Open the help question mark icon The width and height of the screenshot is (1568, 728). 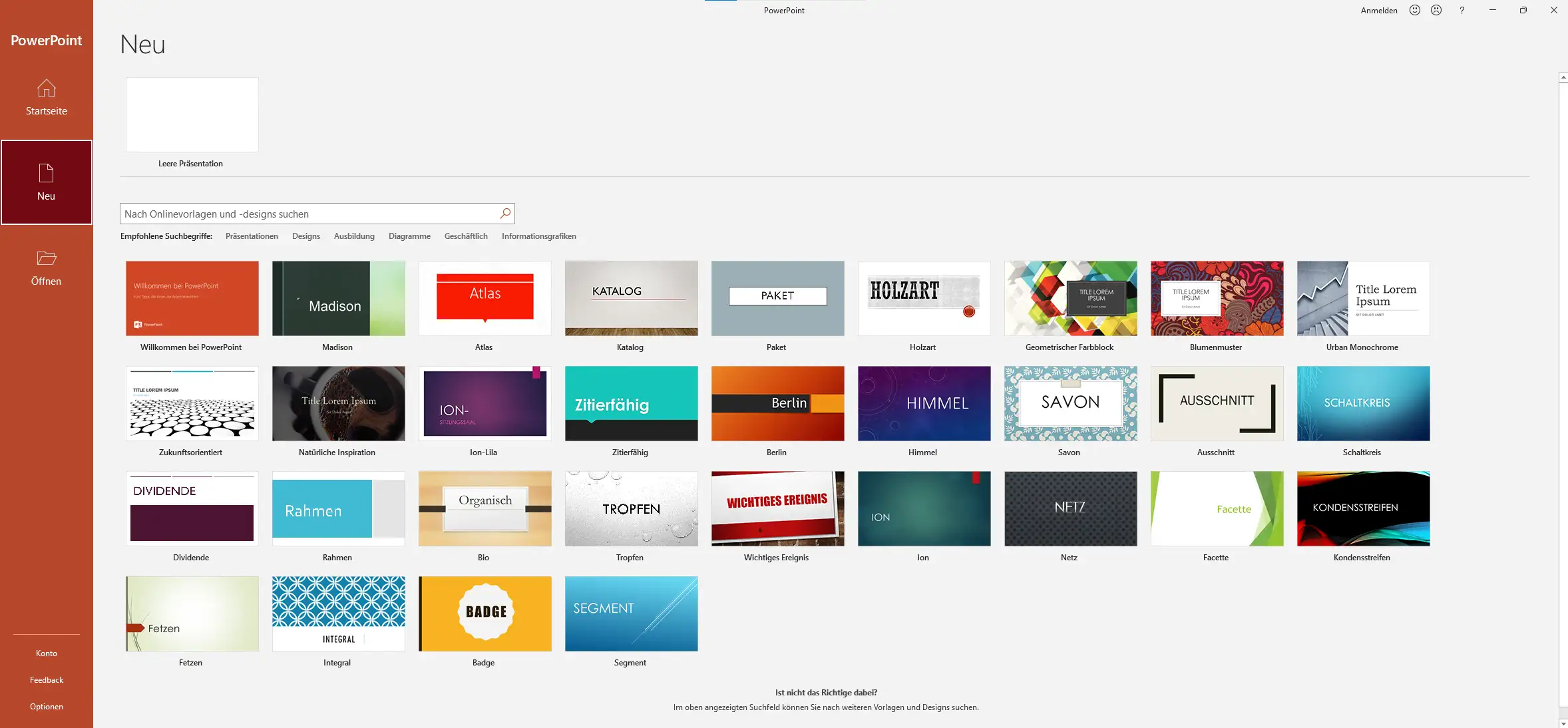coord(1462,10)
